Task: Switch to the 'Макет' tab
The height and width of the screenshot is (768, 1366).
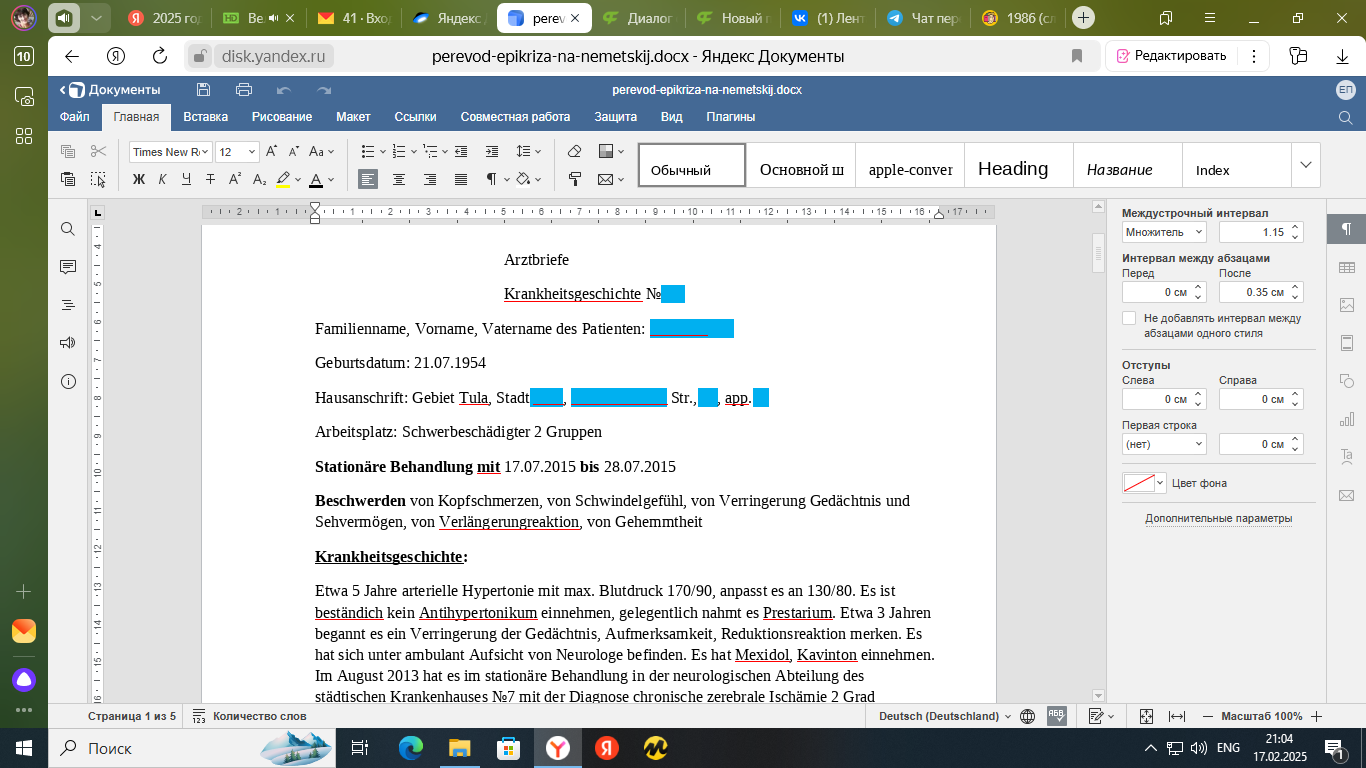Action: point(353,117)
